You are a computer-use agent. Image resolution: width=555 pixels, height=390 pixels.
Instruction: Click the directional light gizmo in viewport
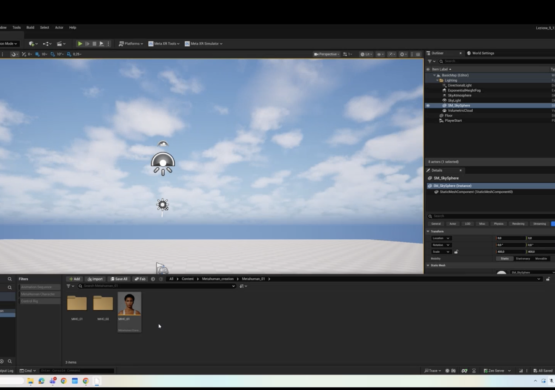(x=162, y=205)
